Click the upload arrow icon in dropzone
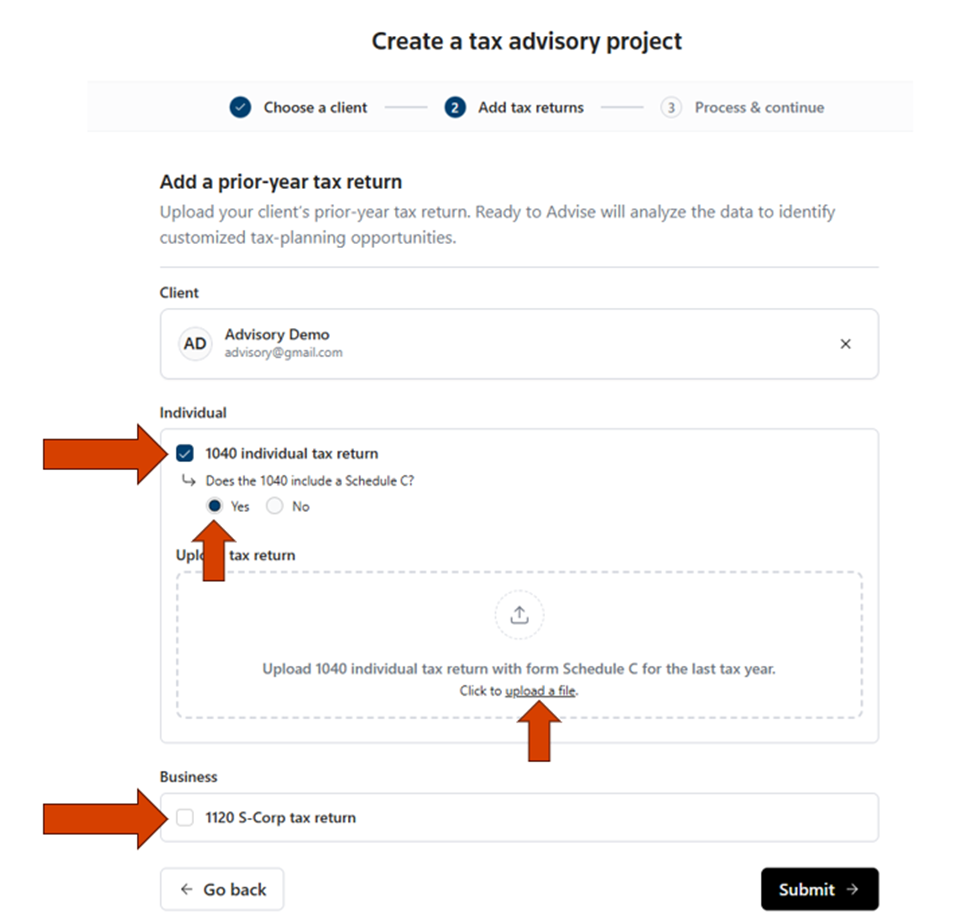975x922 pixels. (519, 615)
